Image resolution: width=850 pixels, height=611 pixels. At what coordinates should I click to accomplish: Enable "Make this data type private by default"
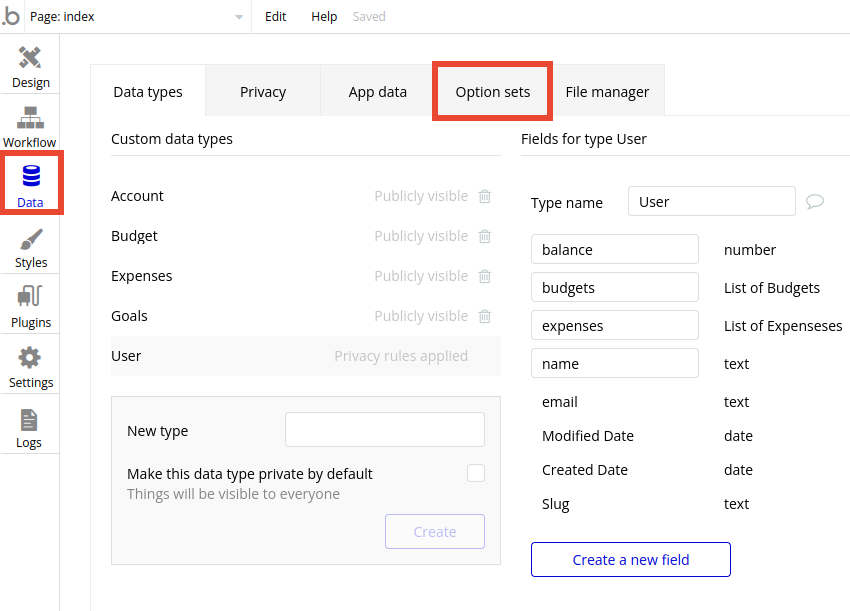point(475,472)
